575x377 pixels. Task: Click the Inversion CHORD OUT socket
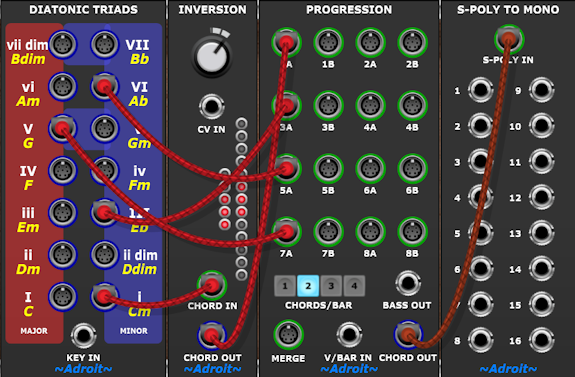[212, 335]
